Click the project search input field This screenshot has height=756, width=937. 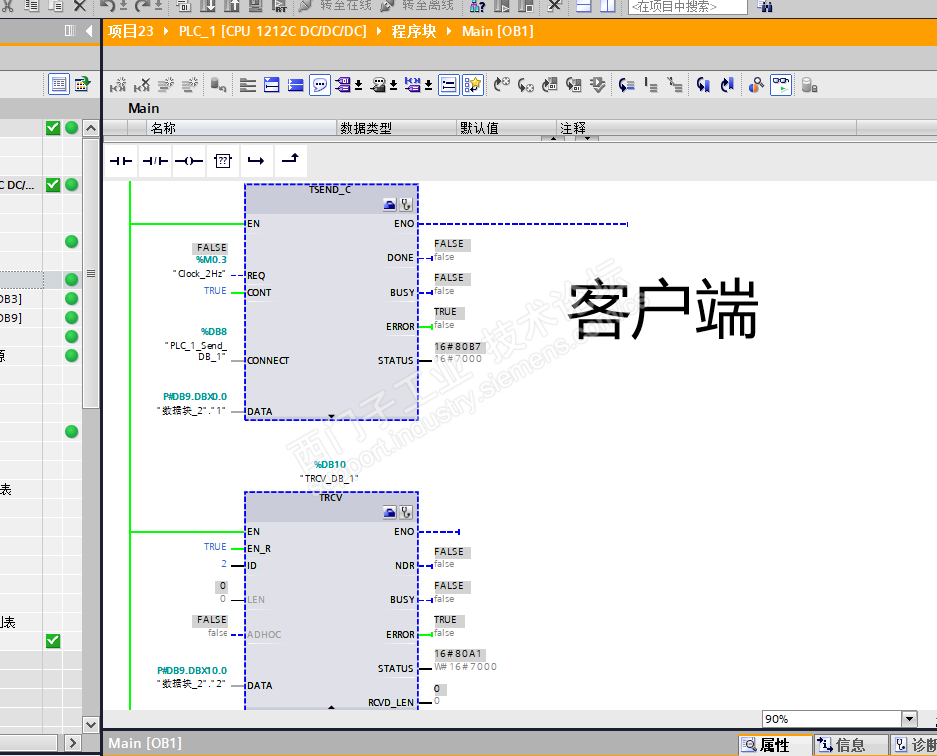pyautogui.click(x=687, y=7)
